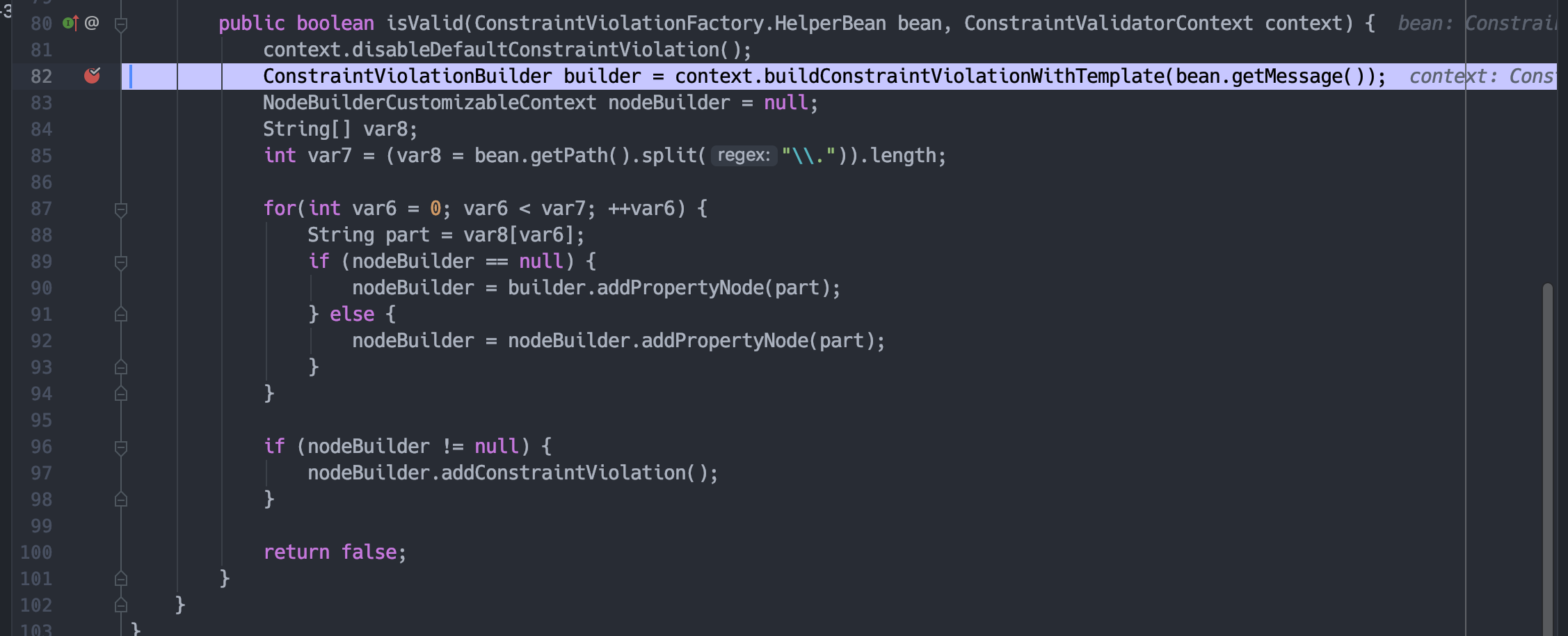1568x636 pixels.
Task: Click bean.getPath() on line 85
Action: (x=552, y=155)
